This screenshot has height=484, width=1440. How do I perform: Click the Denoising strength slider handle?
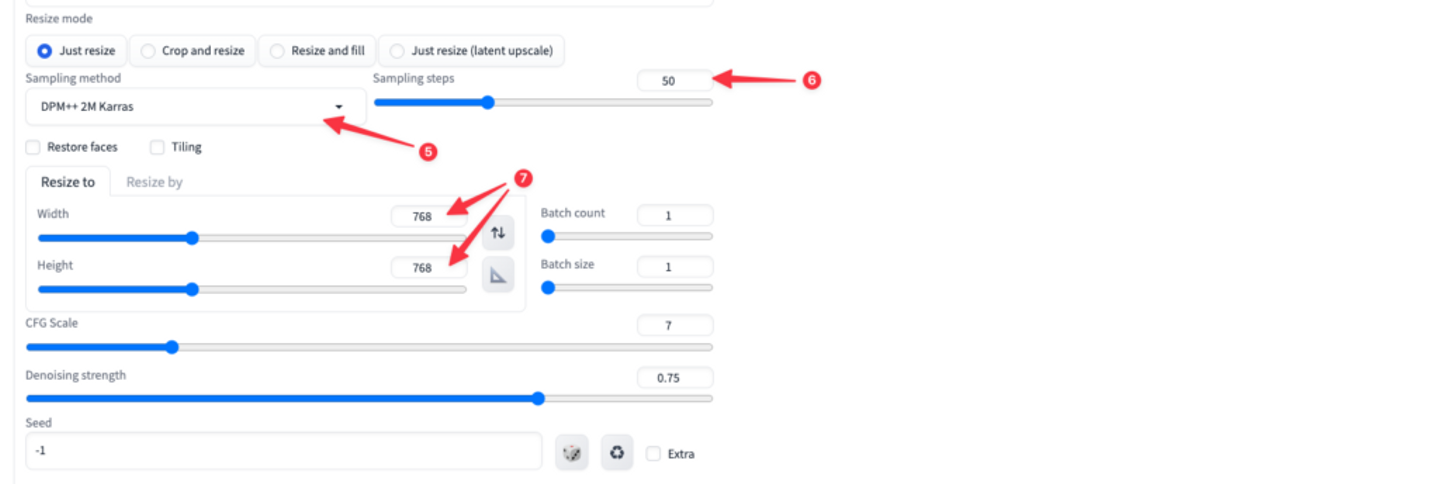coord(538,398)
